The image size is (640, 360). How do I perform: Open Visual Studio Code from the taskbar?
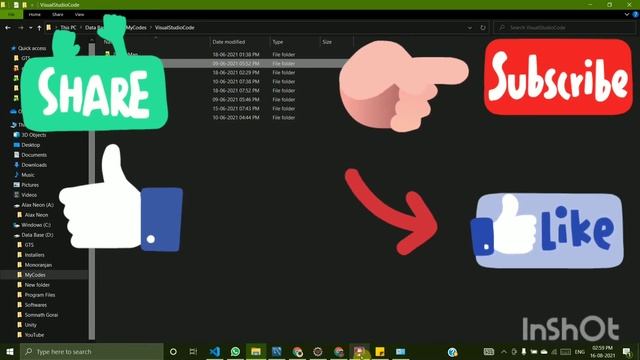click(215, 351)
